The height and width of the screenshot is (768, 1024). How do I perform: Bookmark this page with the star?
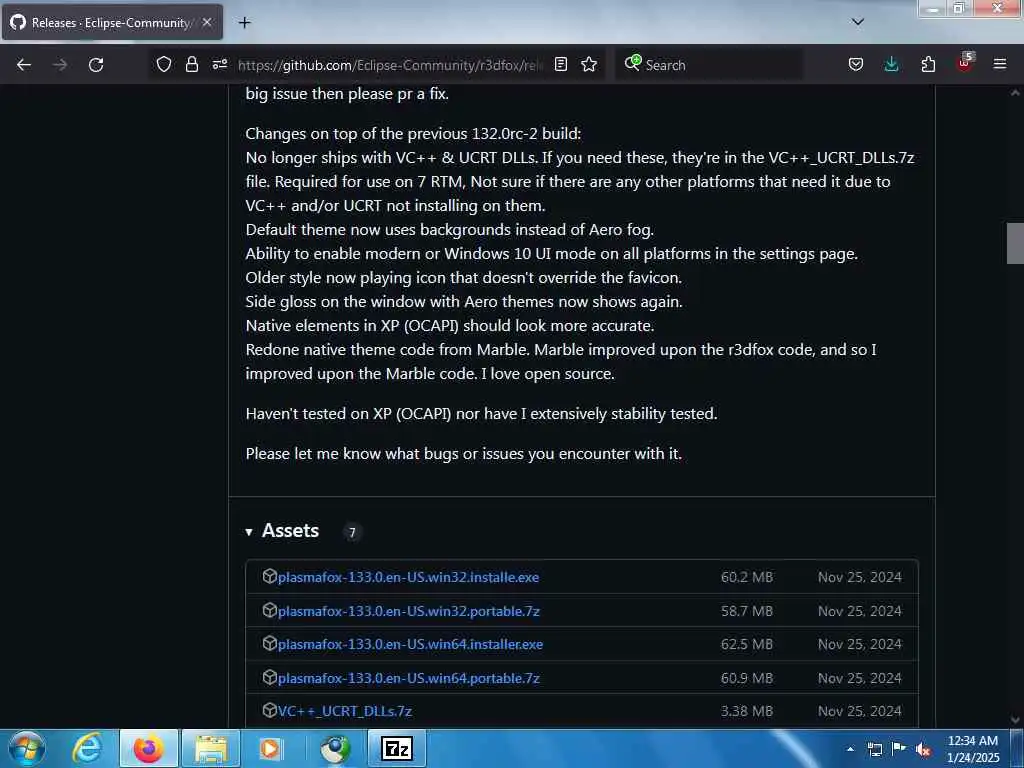click(589, 64)
